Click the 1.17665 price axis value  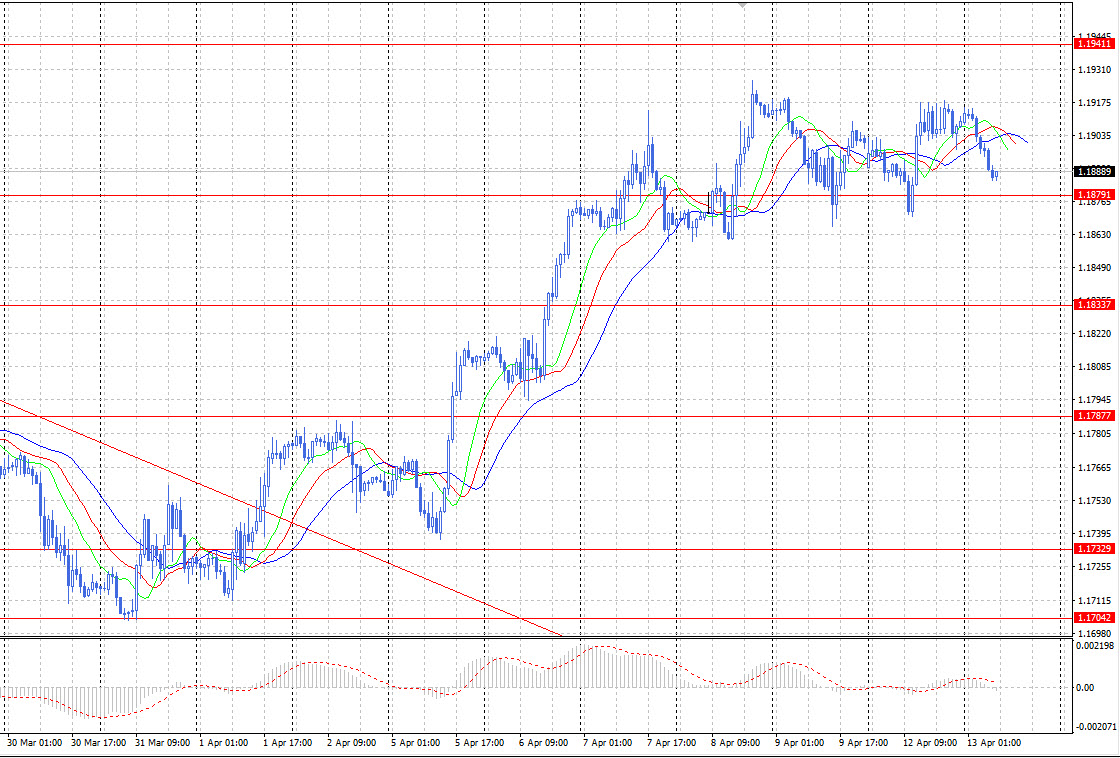pos(1094,468)
